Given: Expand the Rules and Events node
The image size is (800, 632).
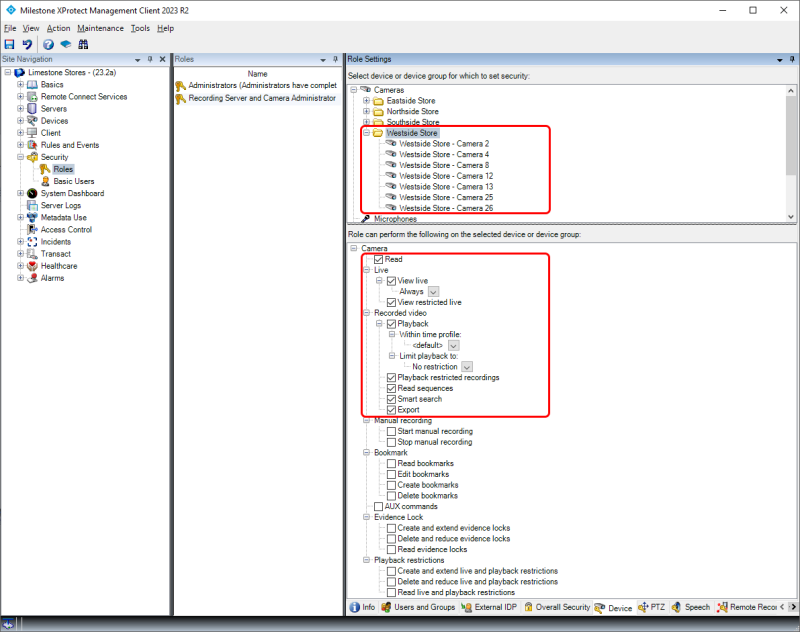Looking at the screenshot, I should [20, 145].
